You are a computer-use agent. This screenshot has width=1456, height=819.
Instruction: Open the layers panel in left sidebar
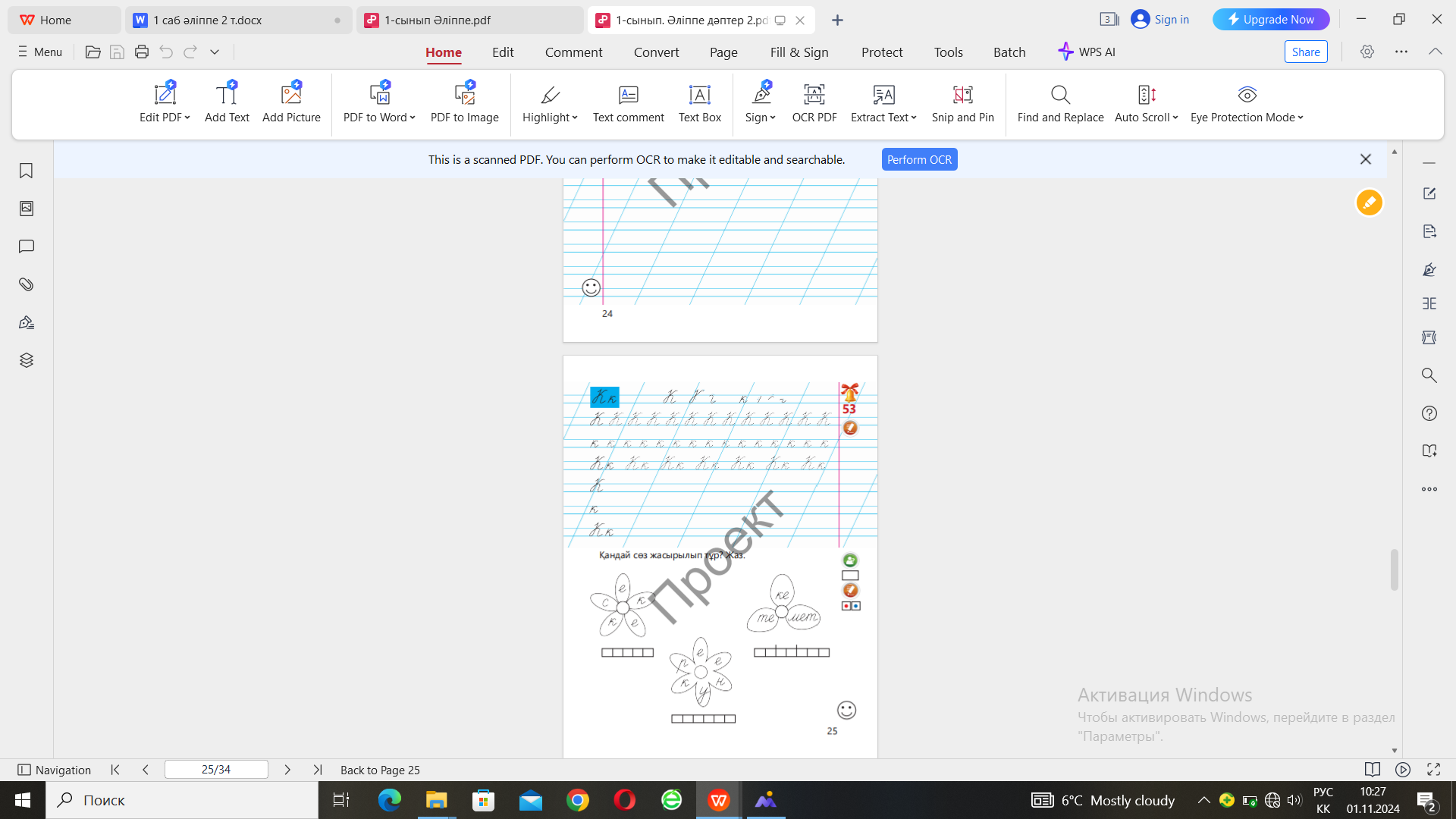click(27, 360)
